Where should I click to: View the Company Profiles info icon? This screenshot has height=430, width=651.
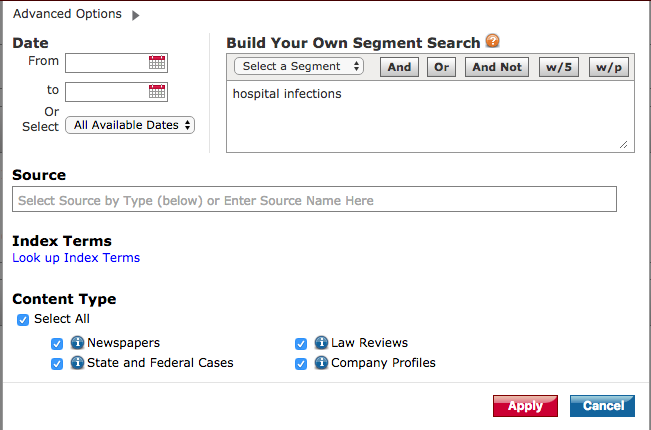321,362
